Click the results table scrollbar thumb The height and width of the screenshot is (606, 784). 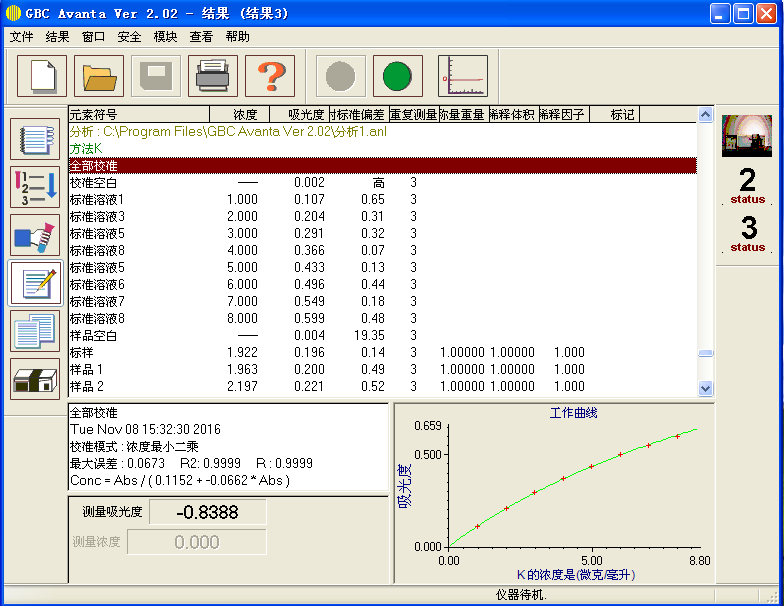coord(706,354)
